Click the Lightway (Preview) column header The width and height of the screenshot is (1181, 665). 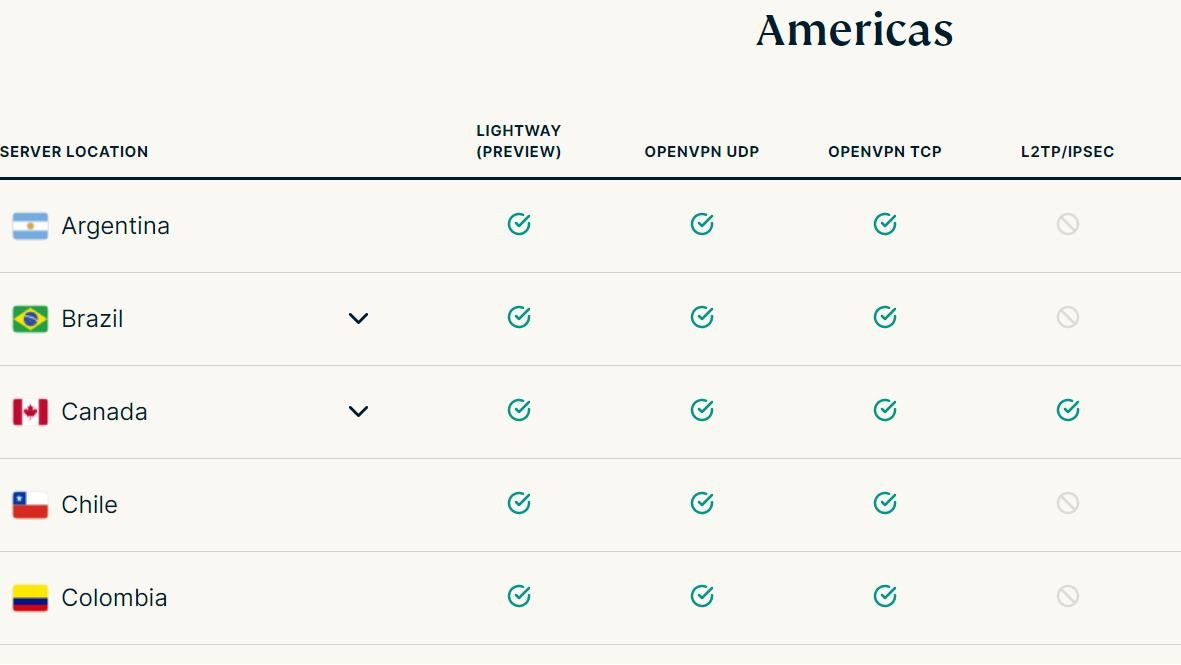coord(518,141)
